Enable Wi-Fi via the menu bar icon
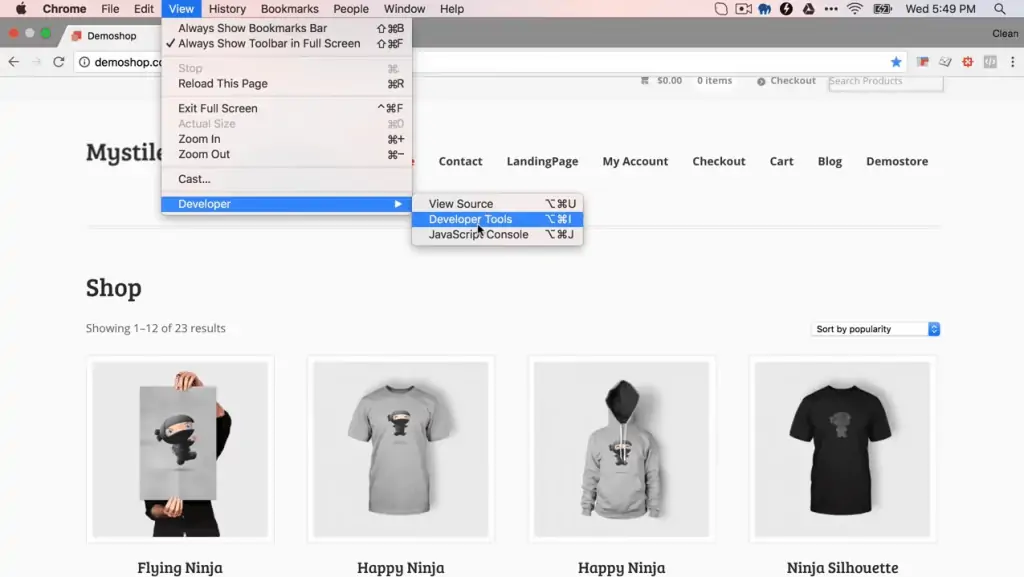The height and width of the screenshot is (577, 1024). tap(854, 8)
